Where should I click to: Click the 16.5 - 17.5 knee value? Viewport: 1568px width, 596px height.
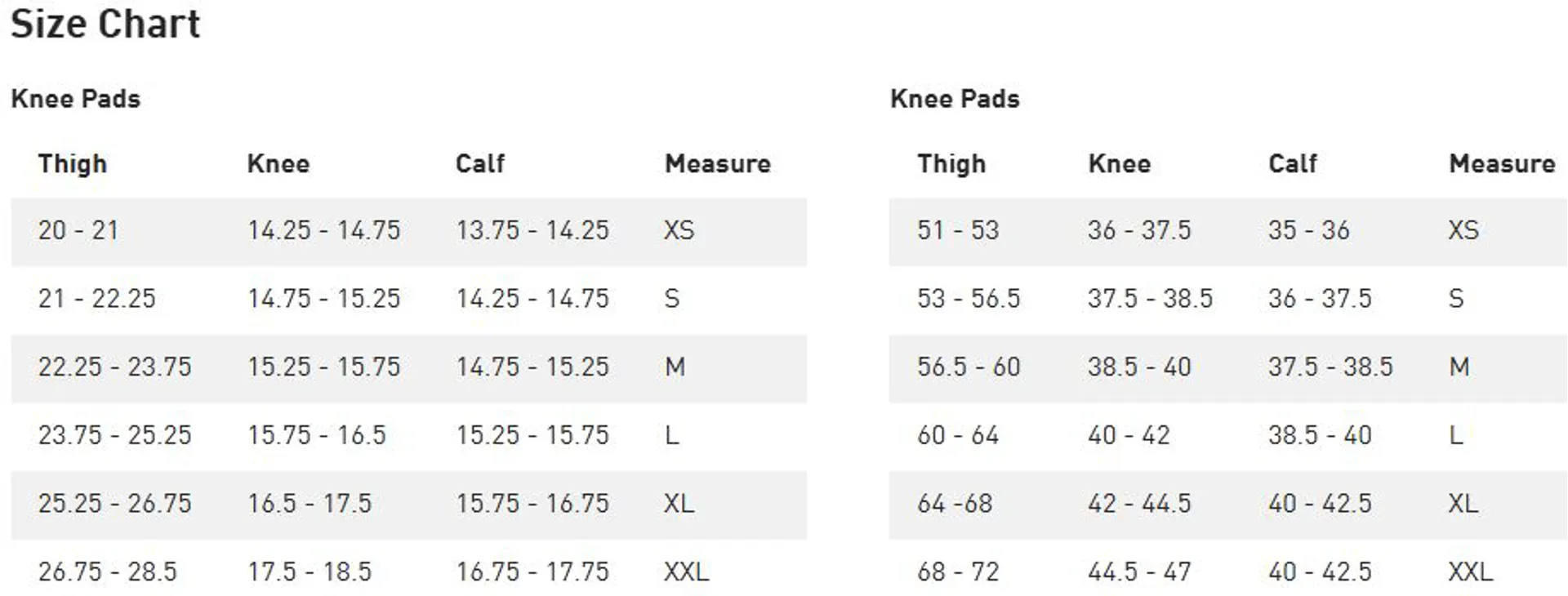click(310, 503)
